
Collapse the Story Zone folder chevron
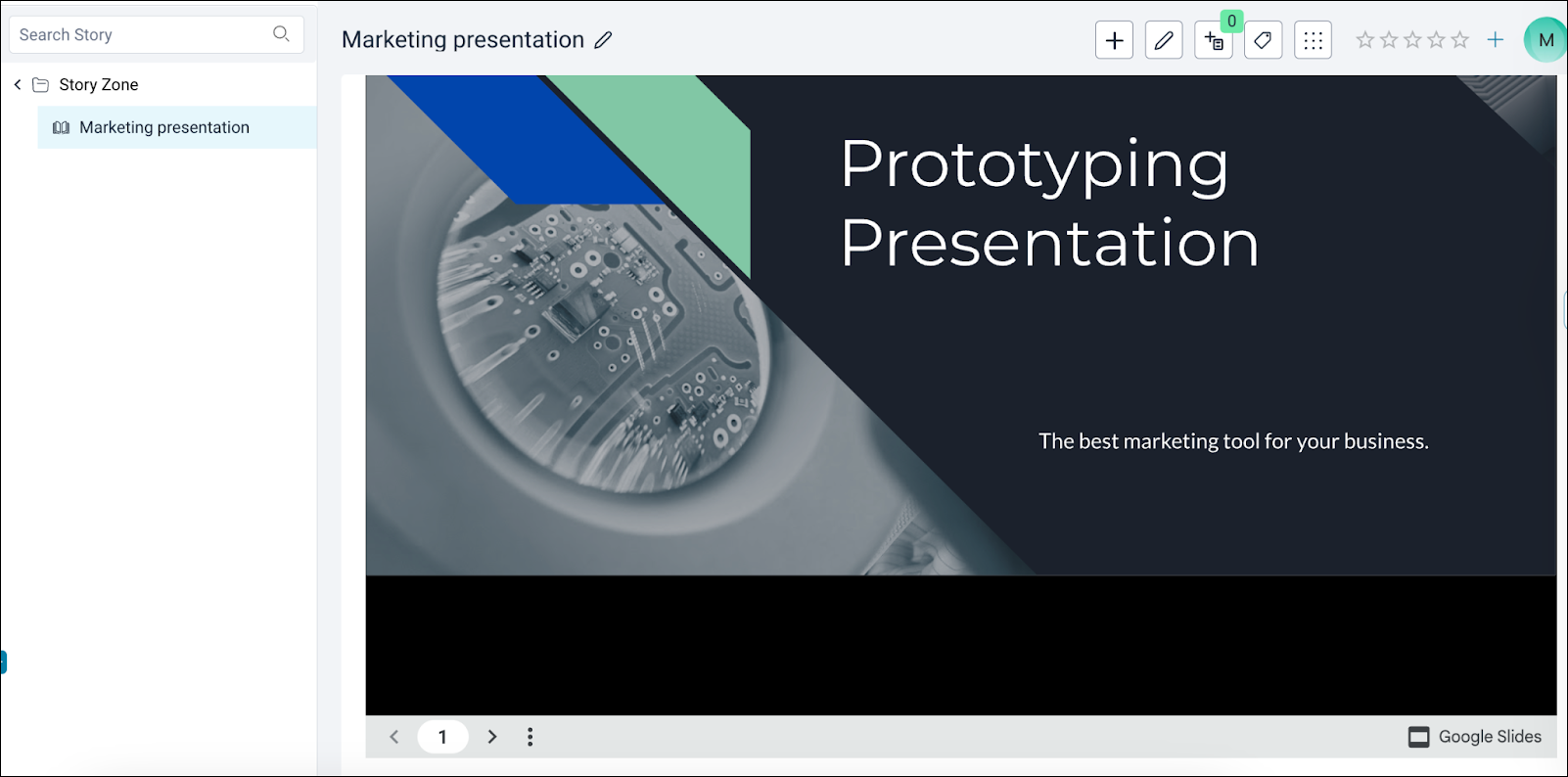coord(18,85)
